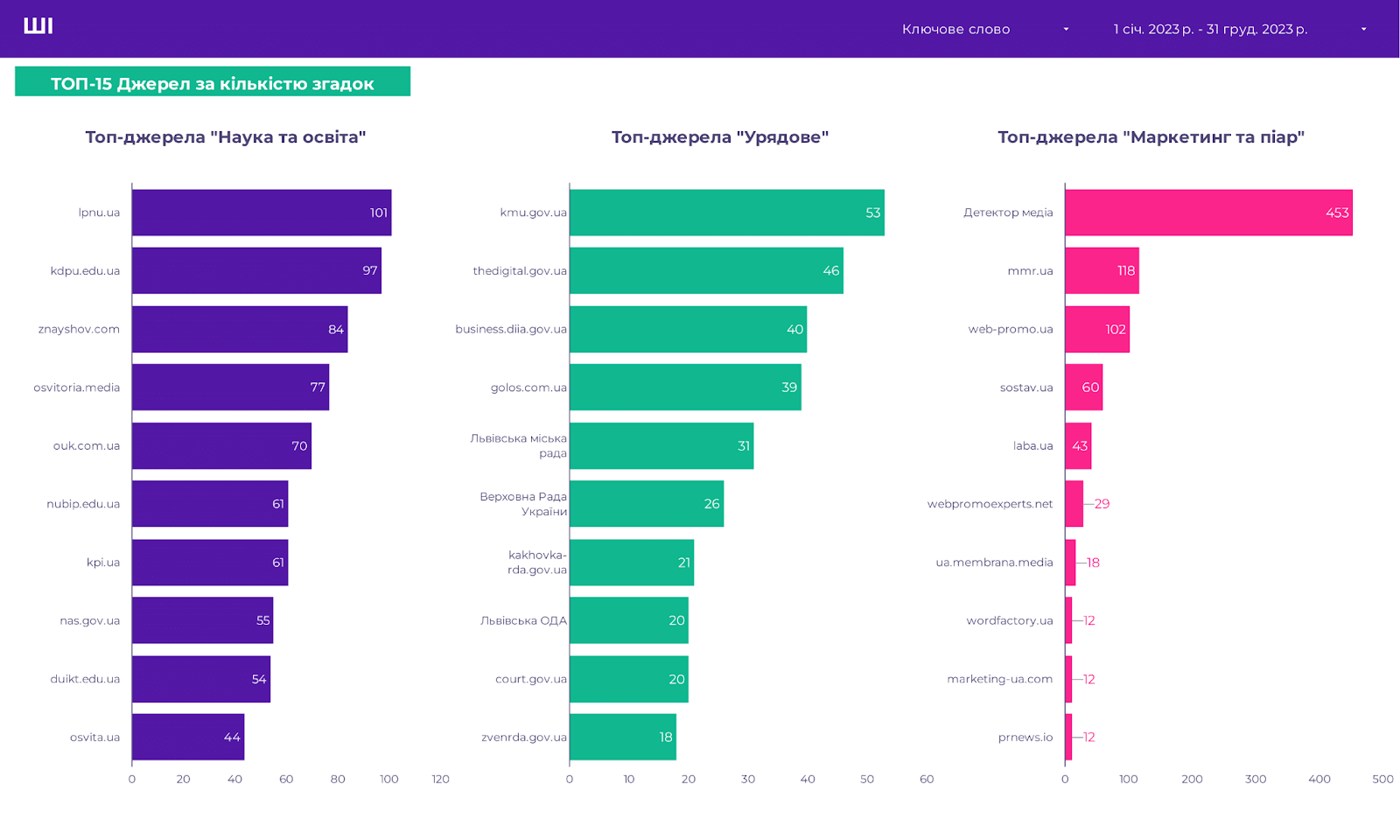Click the 500 tick on the Маркетинг та піар axis
This screenshot has width=1400, height=840.
[1382, 779]
